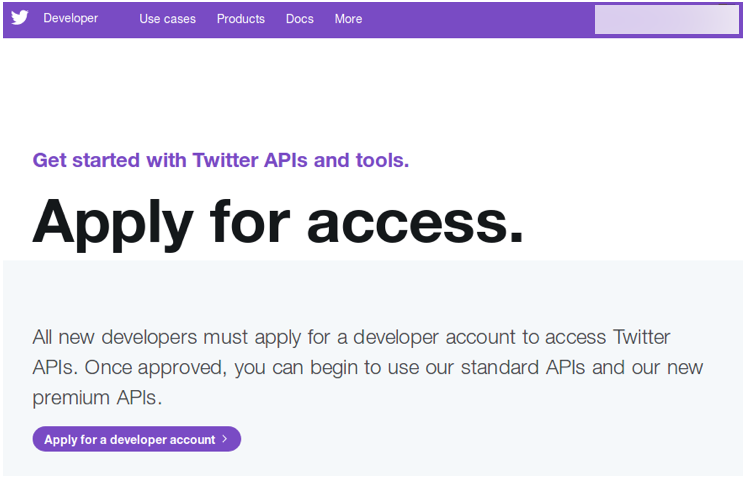
Task: Open the Use cases menu
Action: pyautogui.click(x=167, y=19)
